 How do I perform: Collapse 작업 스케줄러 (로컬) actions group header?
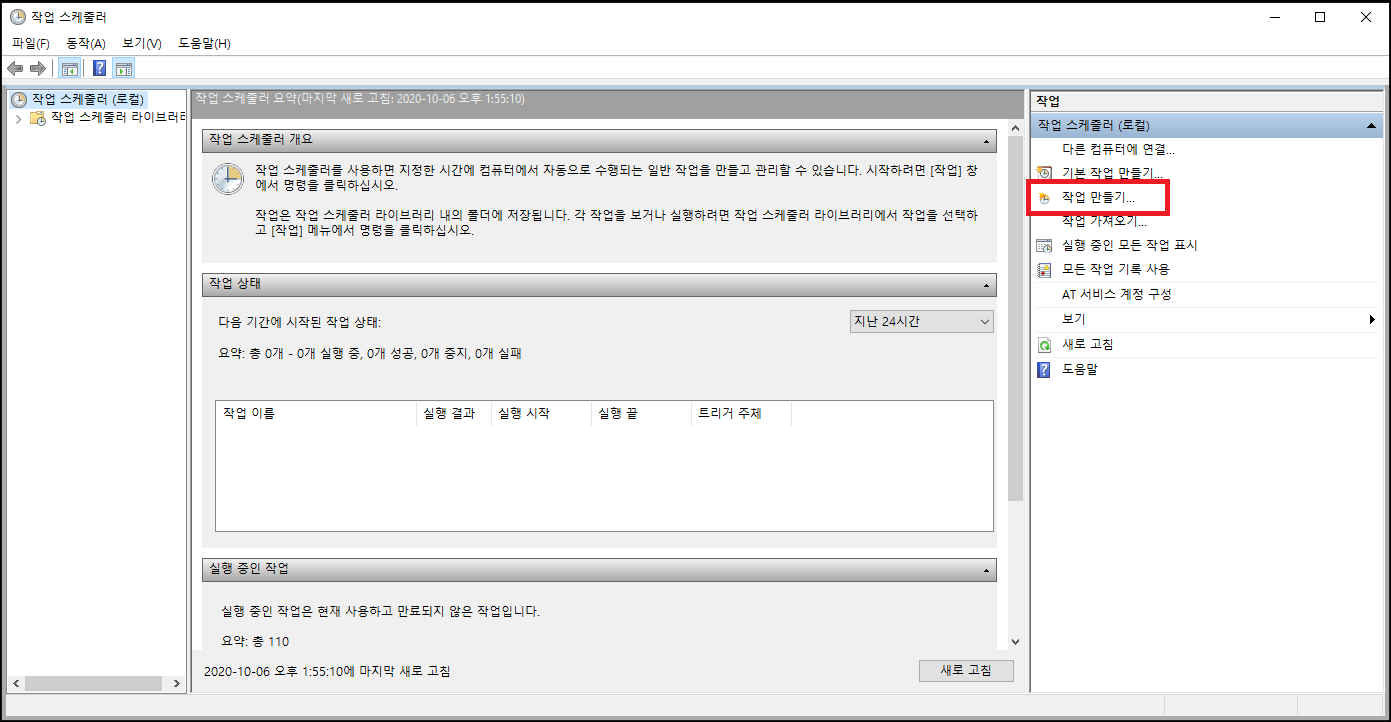point(1372,126)
